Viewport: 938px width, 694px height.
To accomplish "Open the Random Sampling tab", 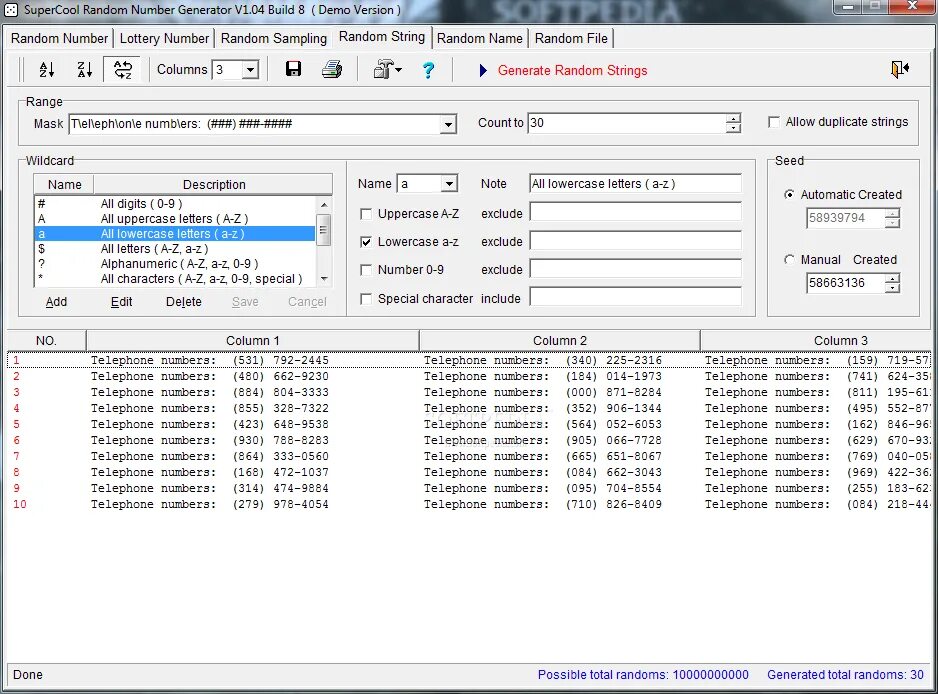I will pyautogui.click(x=274, y=38).
